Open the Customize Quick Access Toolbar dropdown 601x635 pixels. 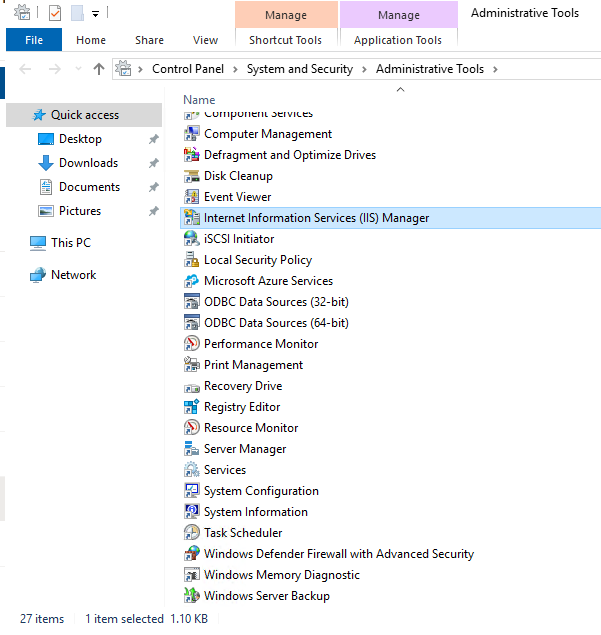[96, 14]
